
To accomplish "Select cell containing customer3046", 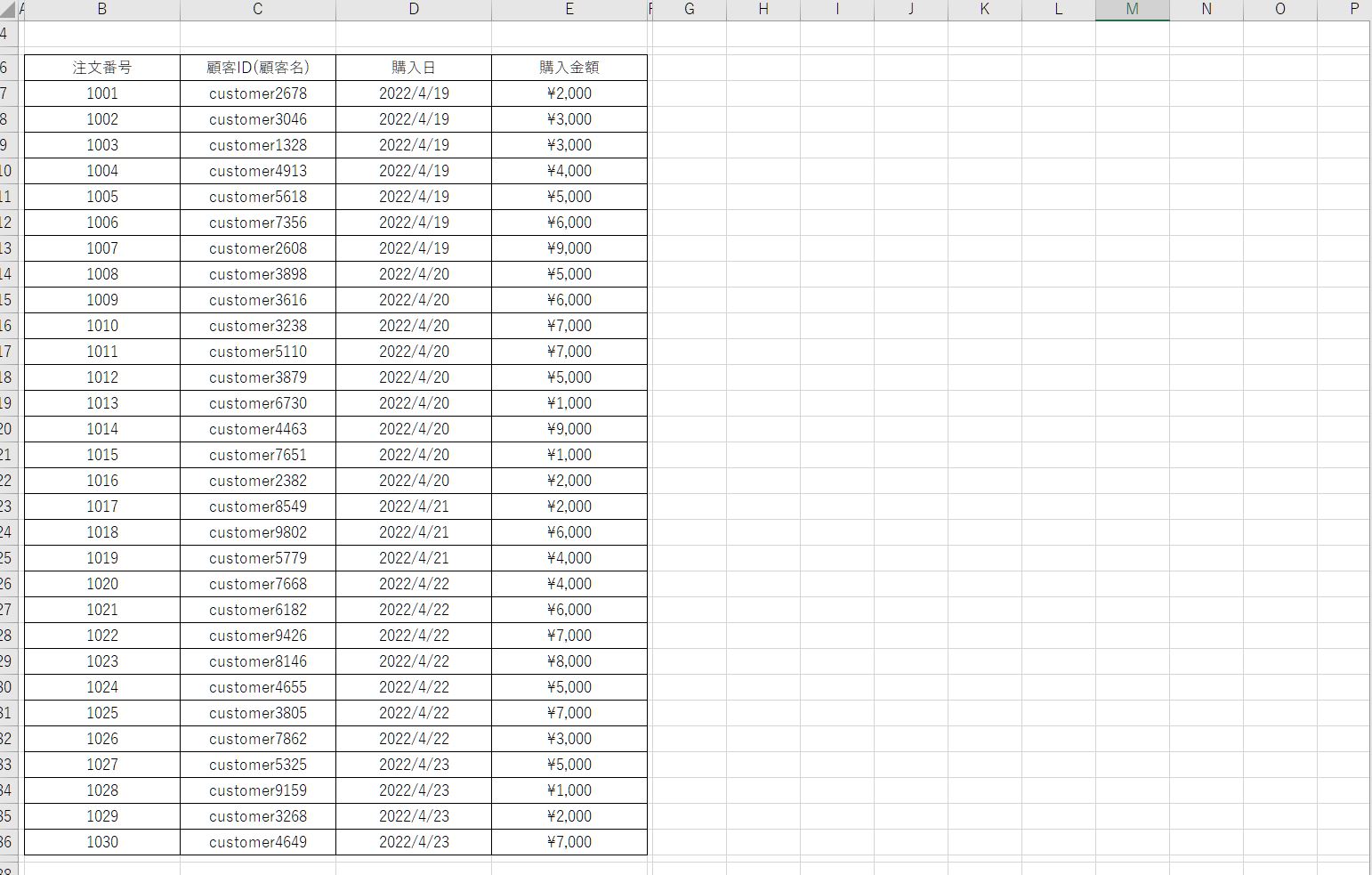I will (x=258, y=119).
